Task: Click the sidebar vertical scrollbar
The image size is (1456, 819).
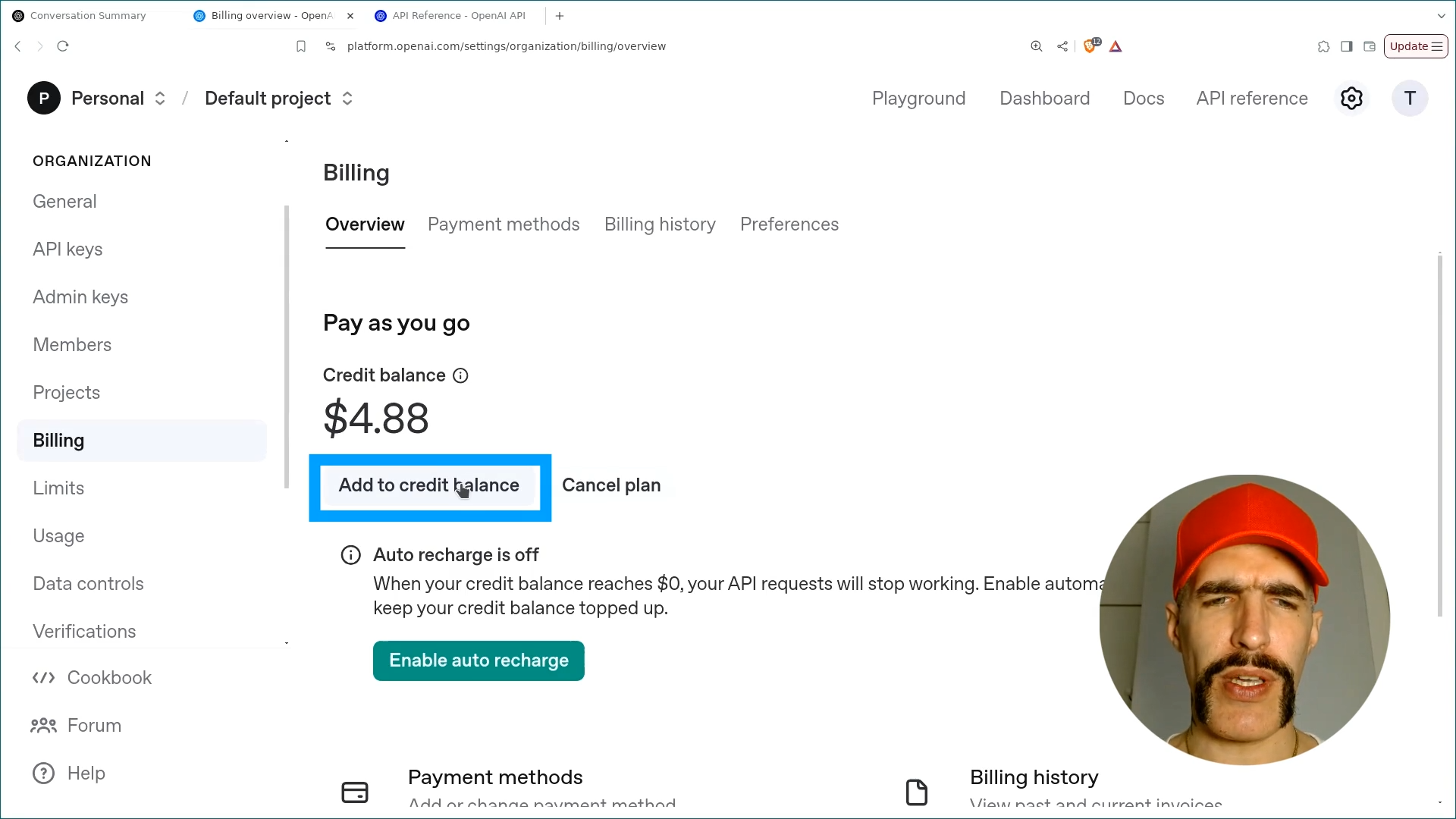Action: click(x=287, y=347)
